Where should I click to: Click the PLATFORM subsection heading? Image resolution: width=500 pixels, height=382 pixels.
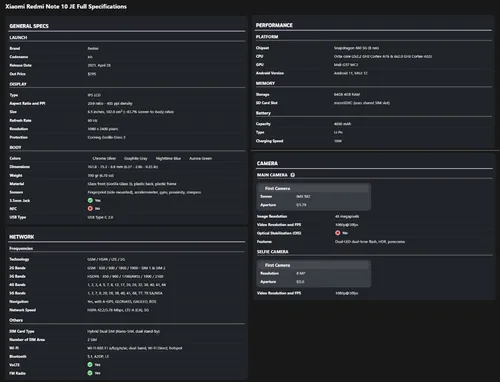267,37
